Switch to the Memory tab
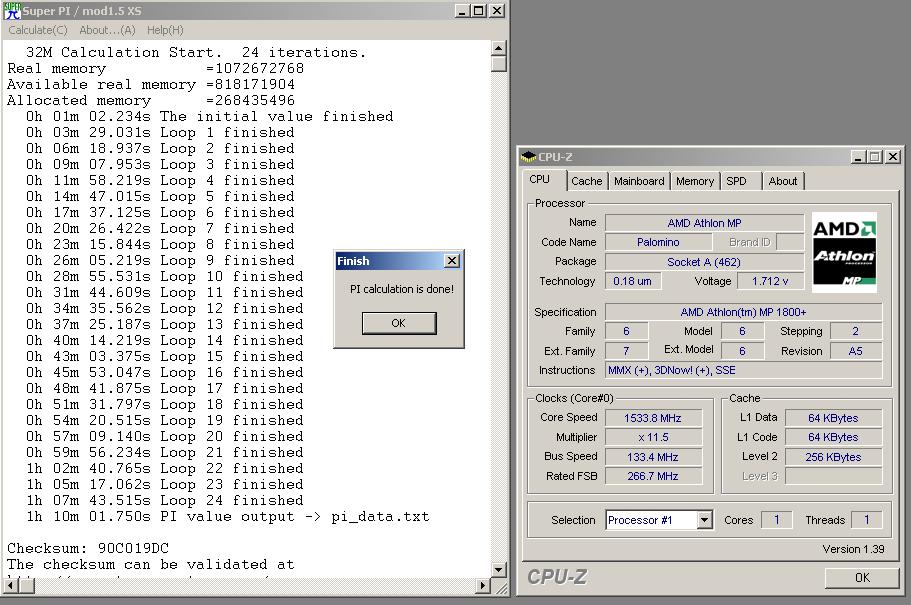Viewport: 911px width, 605px height. click(x=695, y=181)
